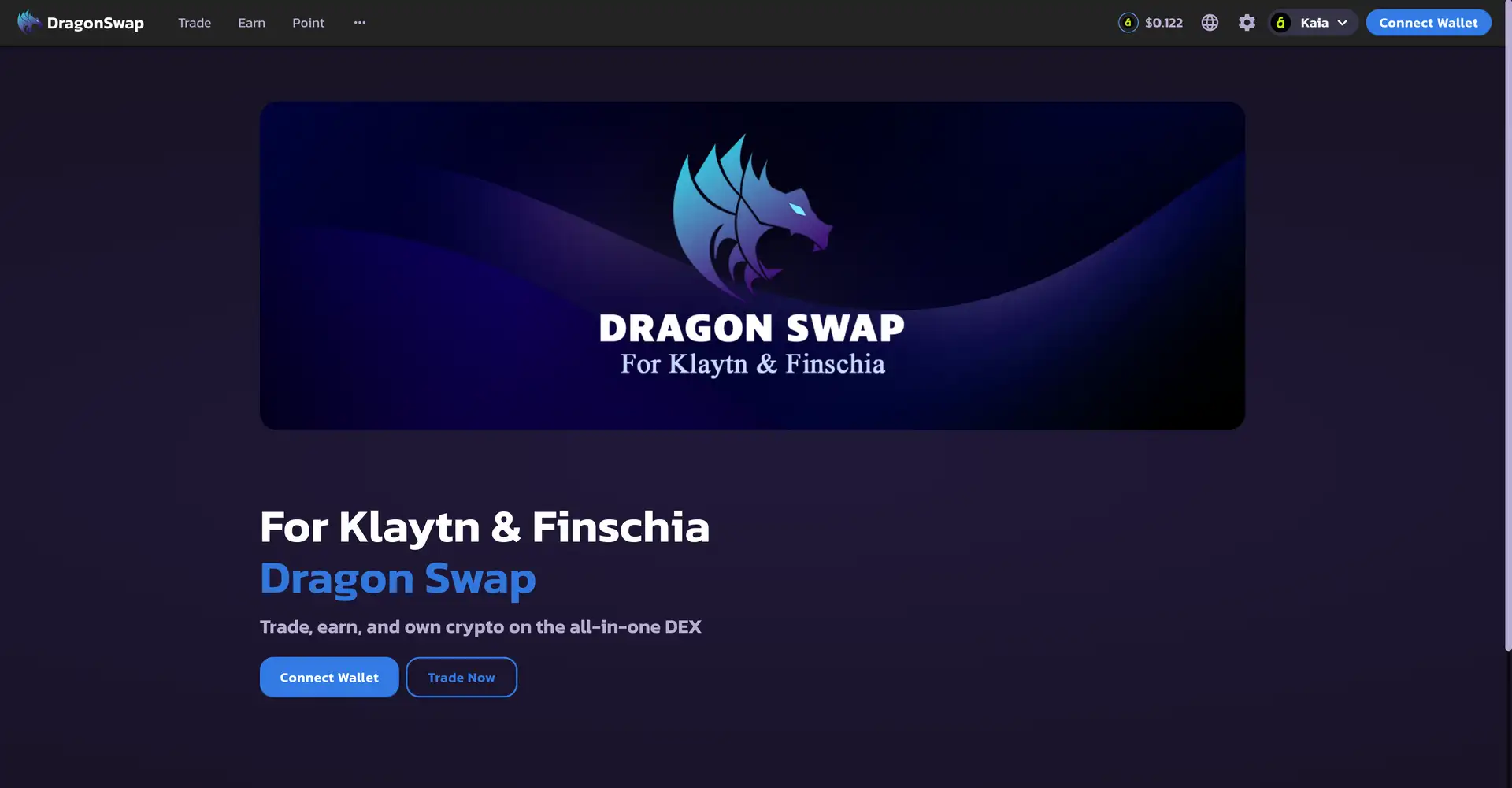This screenshot has height=788, width=1512.
Task: Open the three-dot more menu
Action: [360, 23]
